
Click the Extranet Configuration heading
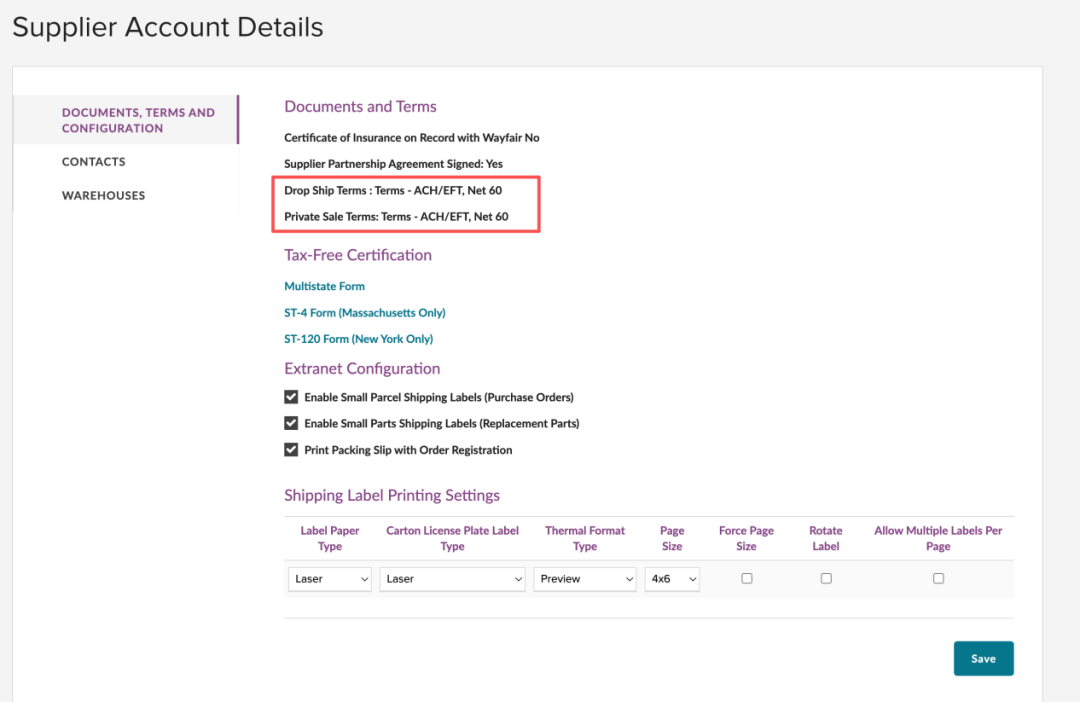click(362, 369)
